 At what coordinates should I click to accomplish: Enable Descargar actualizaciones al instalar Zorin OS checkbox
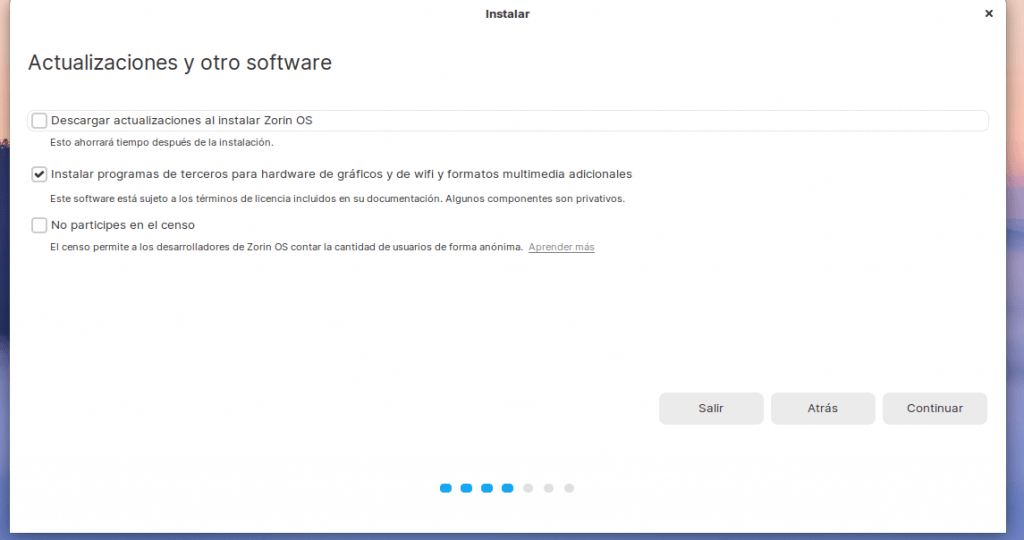coord(40,121)
